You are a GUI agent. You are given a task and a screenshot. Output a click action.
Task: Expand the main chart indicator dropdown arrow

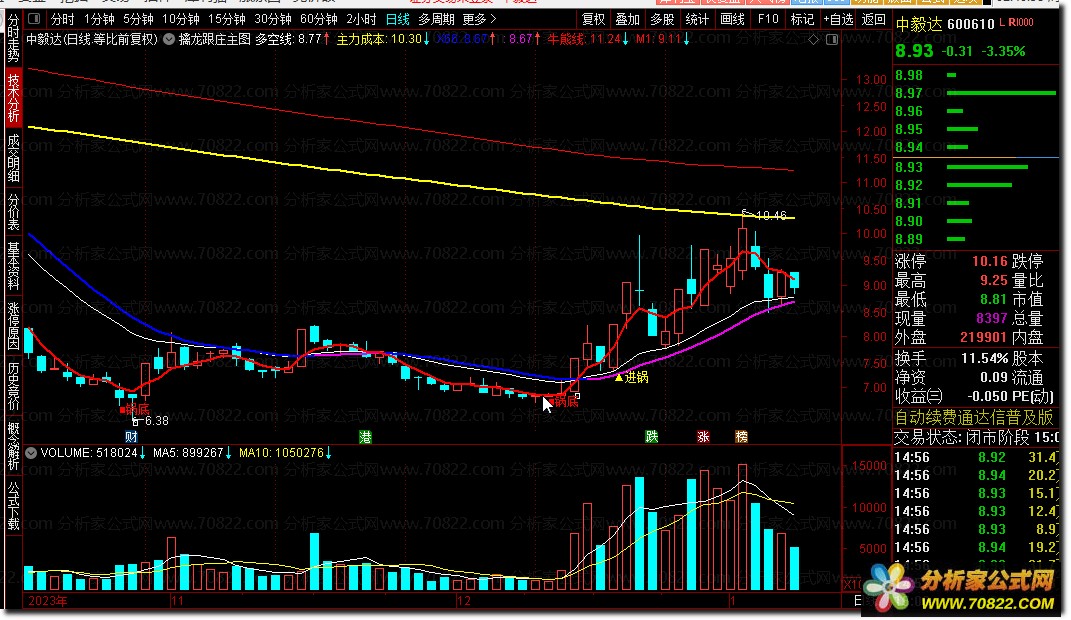point(169,40)
